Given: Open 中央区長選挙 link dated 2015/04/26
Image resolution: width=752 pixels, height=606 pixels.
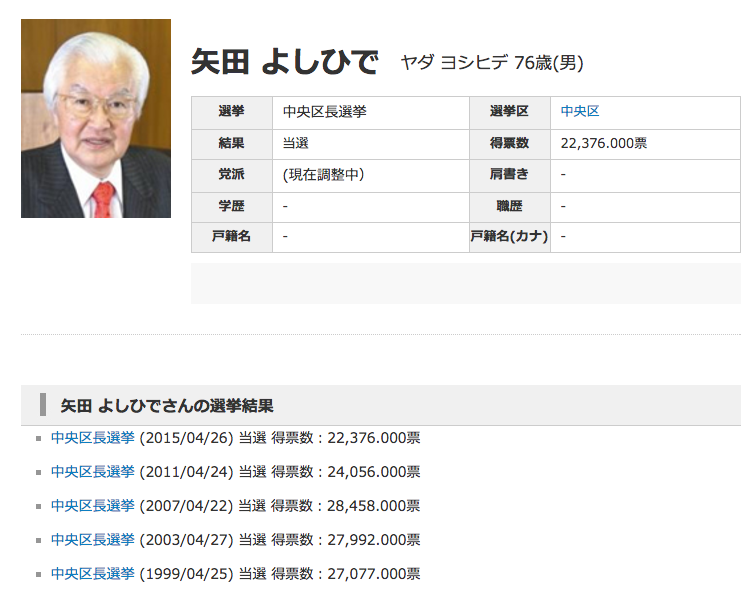Looking at the screenshot, I should (93, 438).
